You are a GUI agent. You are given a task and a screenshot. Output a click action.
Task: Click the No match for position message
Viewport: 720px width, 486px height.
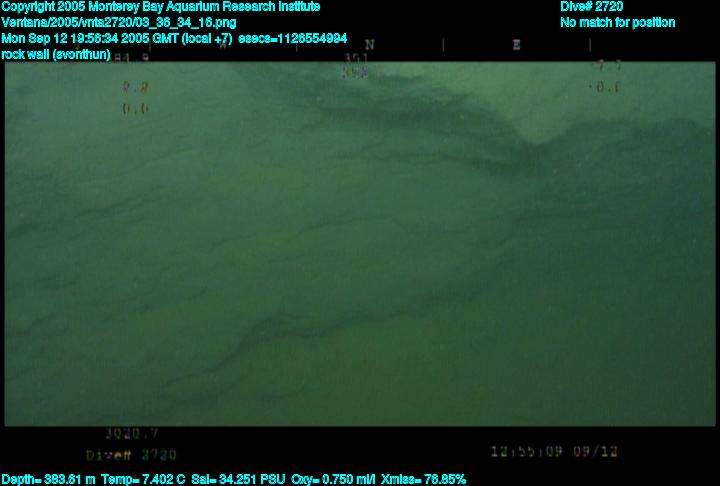pyautogui.click(x=617, y=22)
